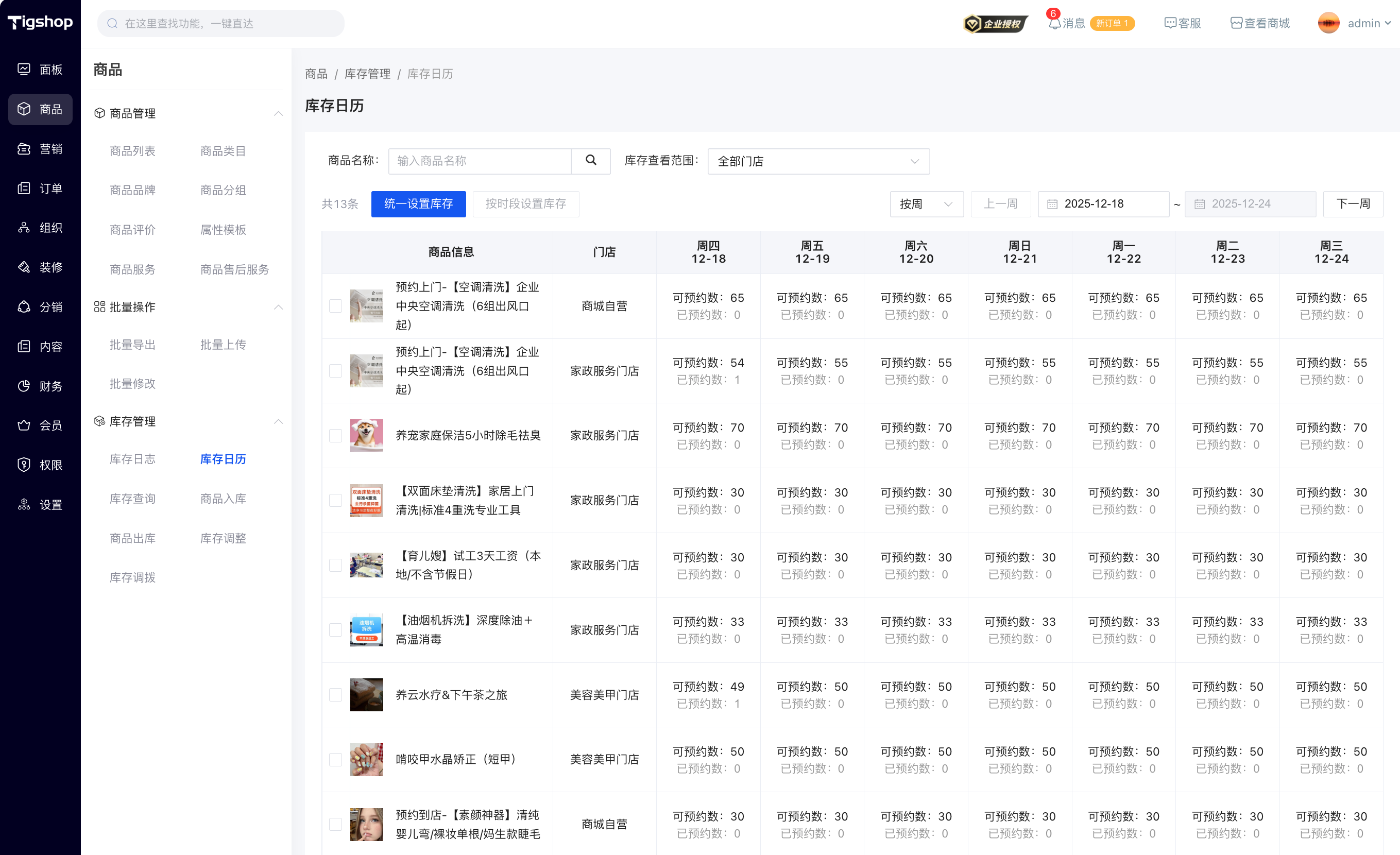Click the search magnifier button beside the product name field
This screenshot has width=1400, height=855.
point(590,161)
